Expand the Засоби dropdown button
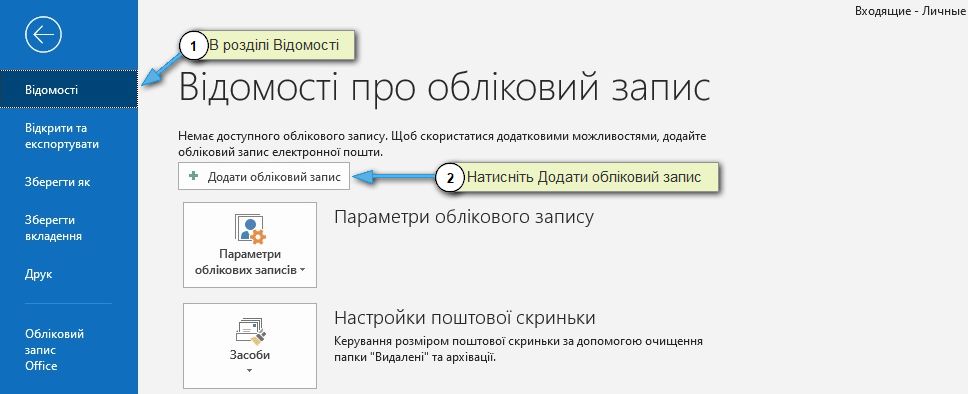The image size is (968, 394). tap(250, 345)
